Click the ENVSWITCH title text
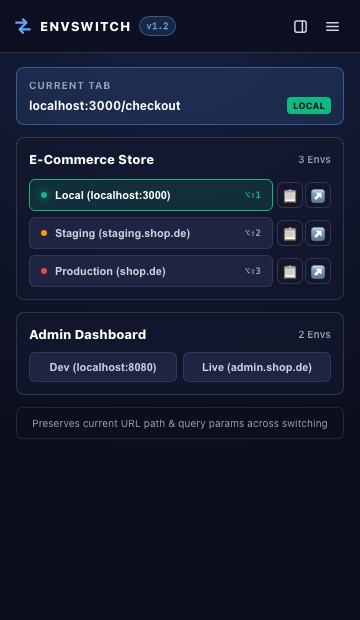 pyautogui.click(x=85, y=26)
